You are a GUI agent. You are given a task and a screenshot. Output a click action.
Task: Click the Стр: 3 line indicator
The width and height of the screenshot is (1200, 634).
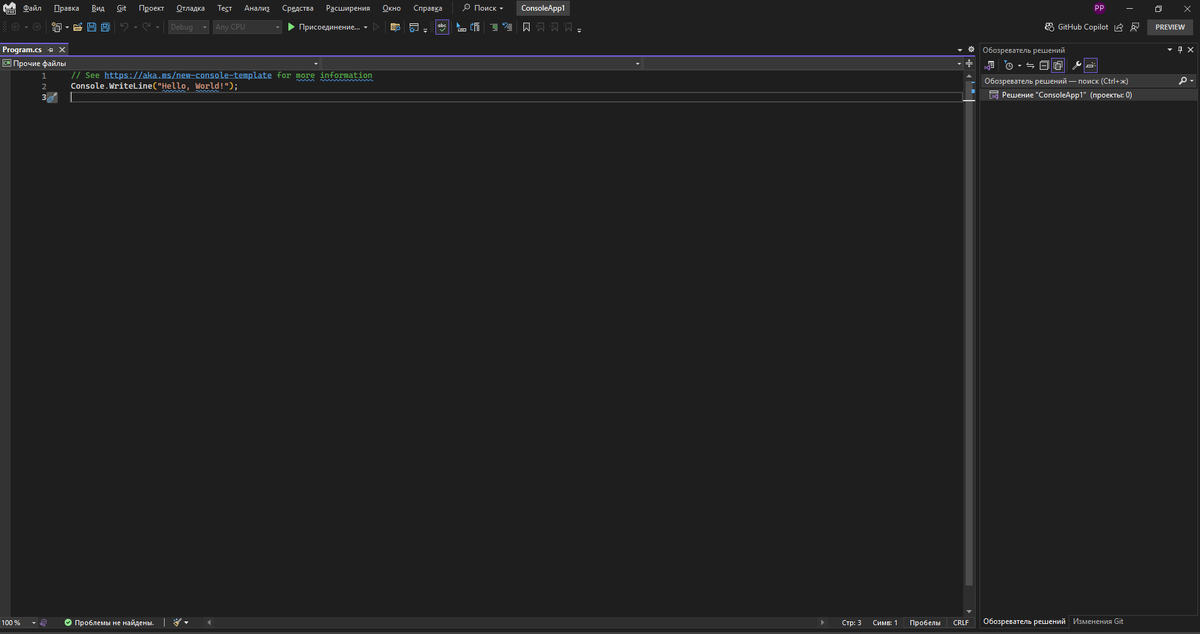pos(851,622)
